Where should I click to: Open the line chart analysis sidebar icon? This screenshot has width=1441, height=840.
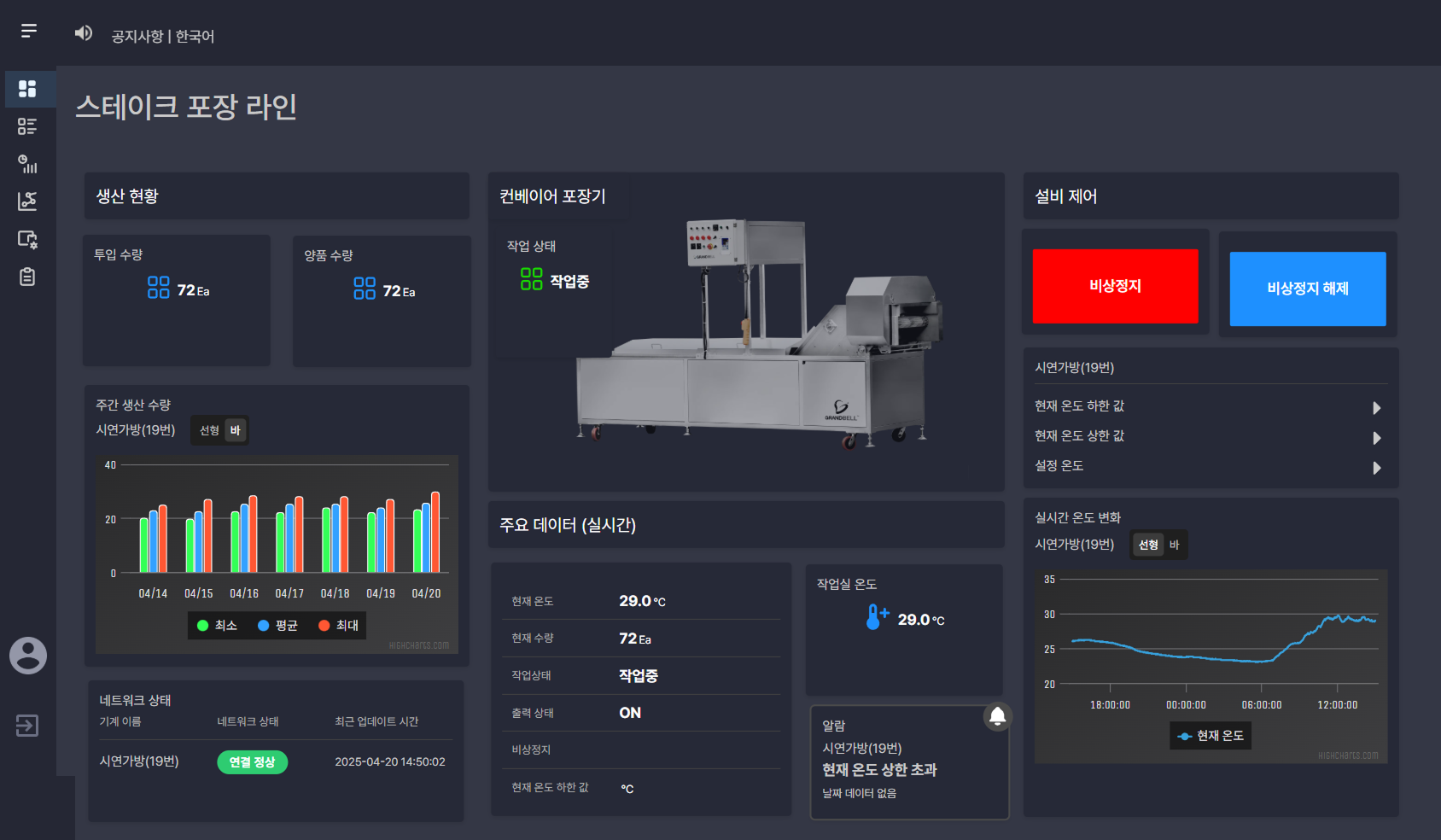[27, 201]
